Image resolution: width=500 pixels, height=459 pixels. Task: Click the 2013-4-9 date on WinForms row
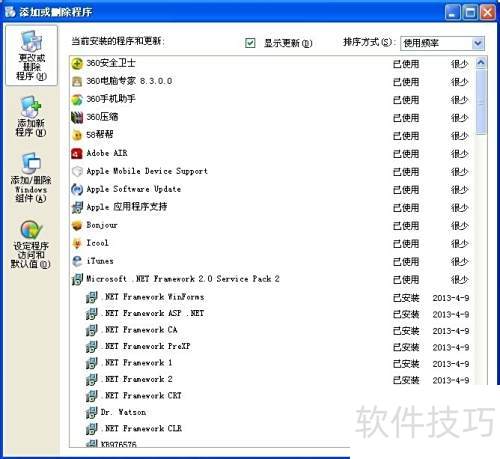click(451, 298)
